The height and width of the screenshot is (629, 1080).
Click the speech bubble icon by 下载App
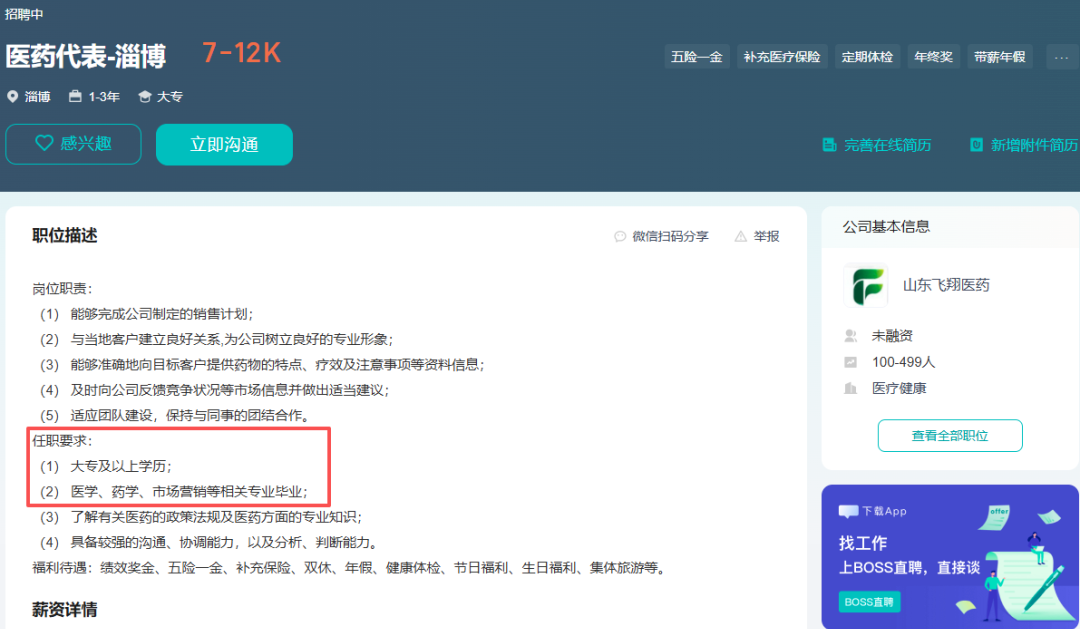[849, 511]
